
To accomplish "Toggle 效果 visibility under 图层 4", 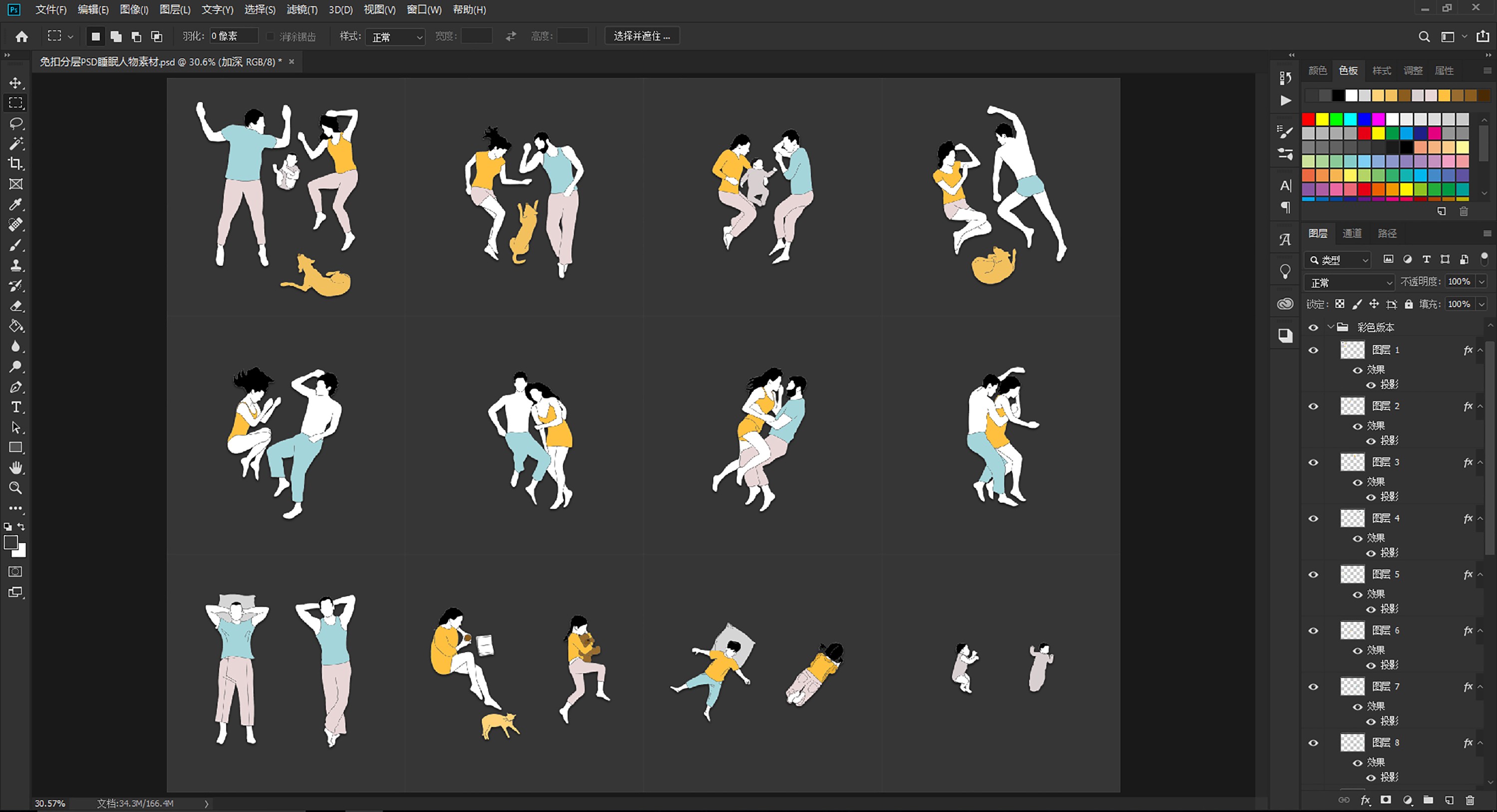I will point(1357,539).
